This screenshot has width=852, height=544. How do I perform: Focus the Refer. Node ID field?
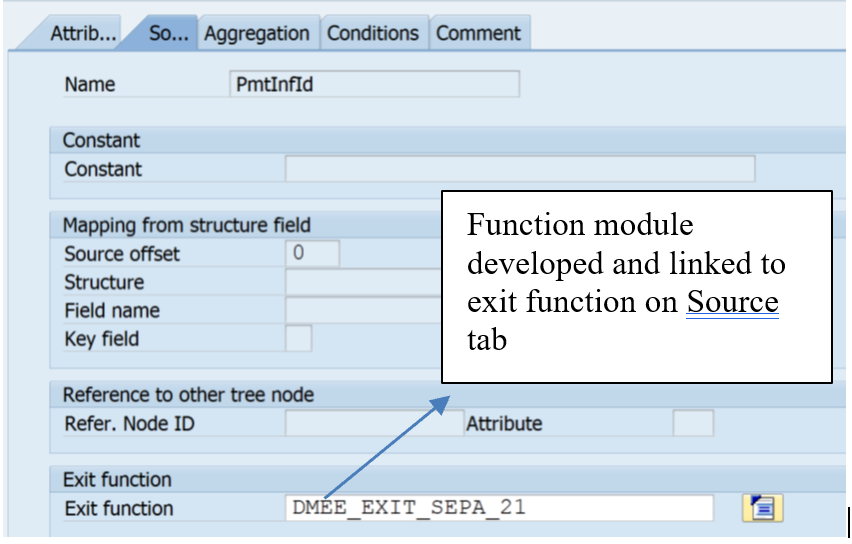click(x=374, y=423)
